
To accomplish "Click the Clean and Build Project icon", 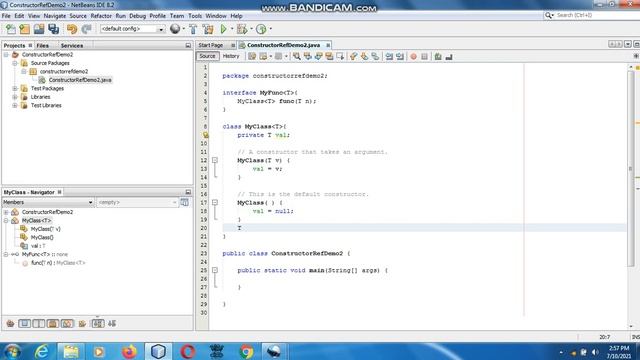I will [208, 29].
